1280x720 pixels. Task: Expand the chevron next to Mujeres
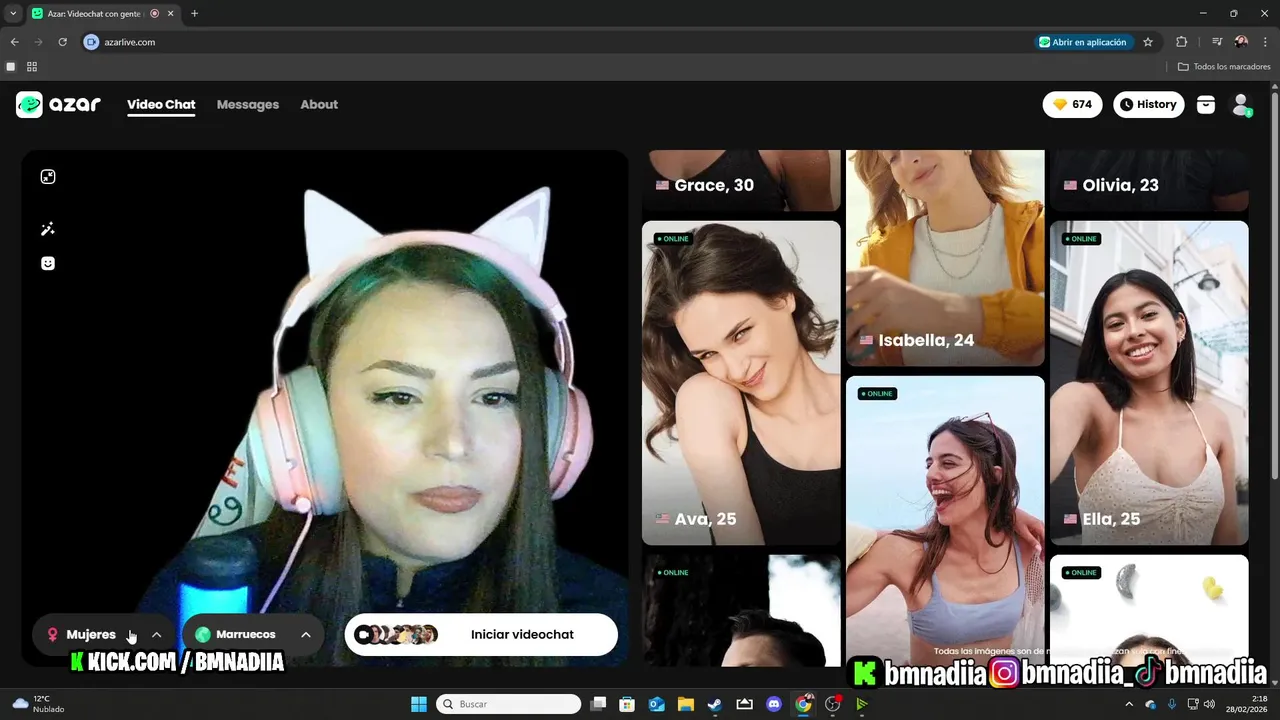156,634
